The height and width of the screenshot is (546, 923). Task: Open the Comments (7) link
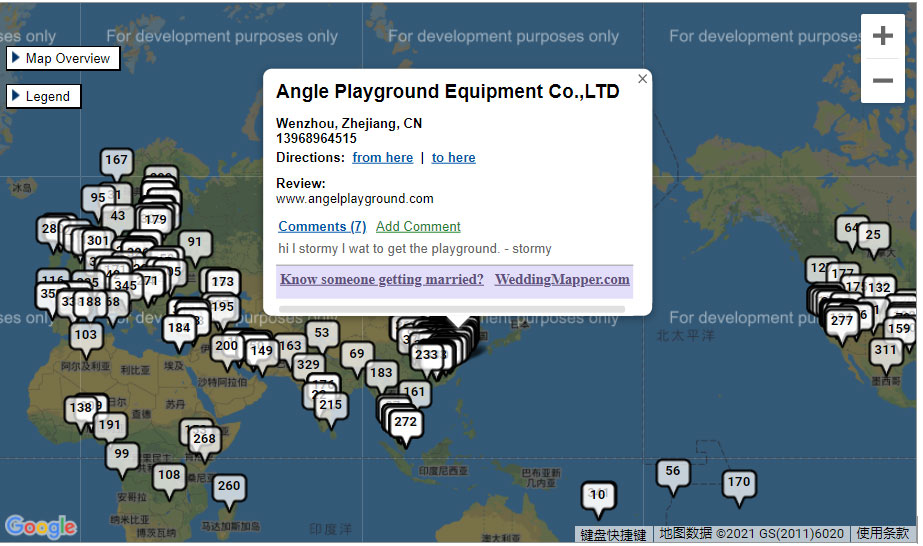coord(322,227)
